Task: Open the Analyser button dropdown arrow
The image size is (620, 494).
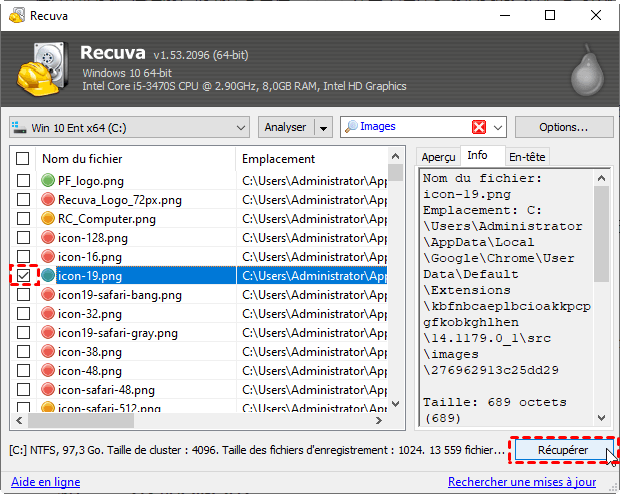Action: tap(323, 128)
